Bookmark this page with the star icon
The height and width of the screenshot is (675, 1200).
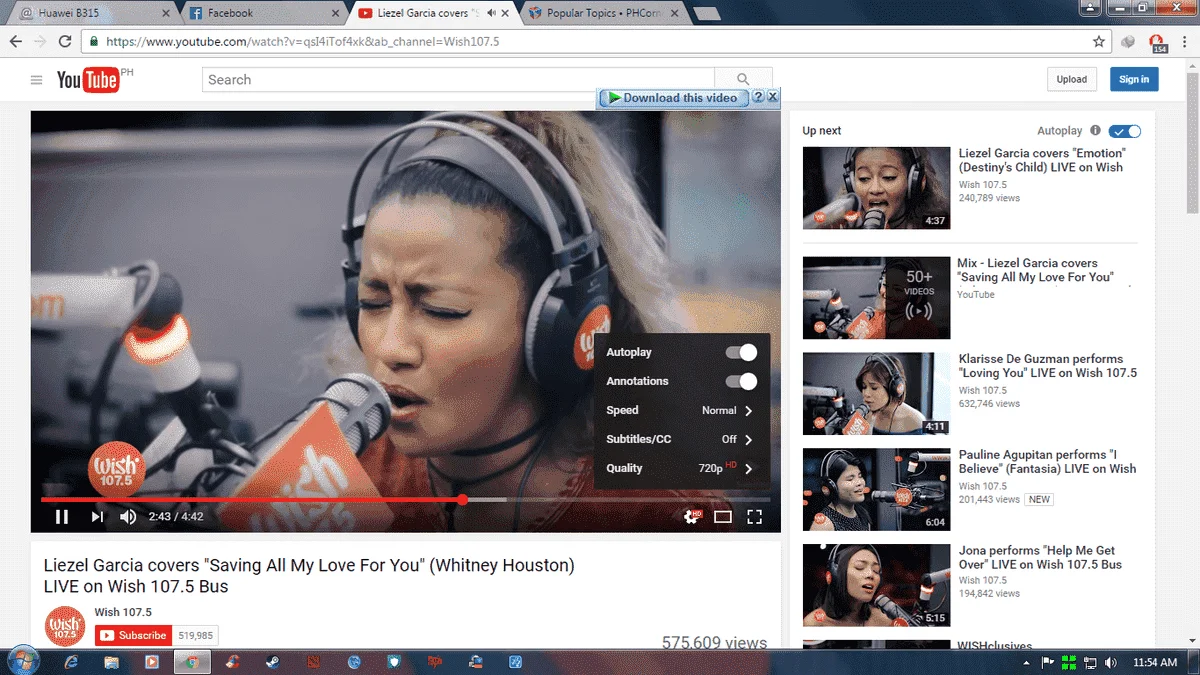pos(1099,42)
